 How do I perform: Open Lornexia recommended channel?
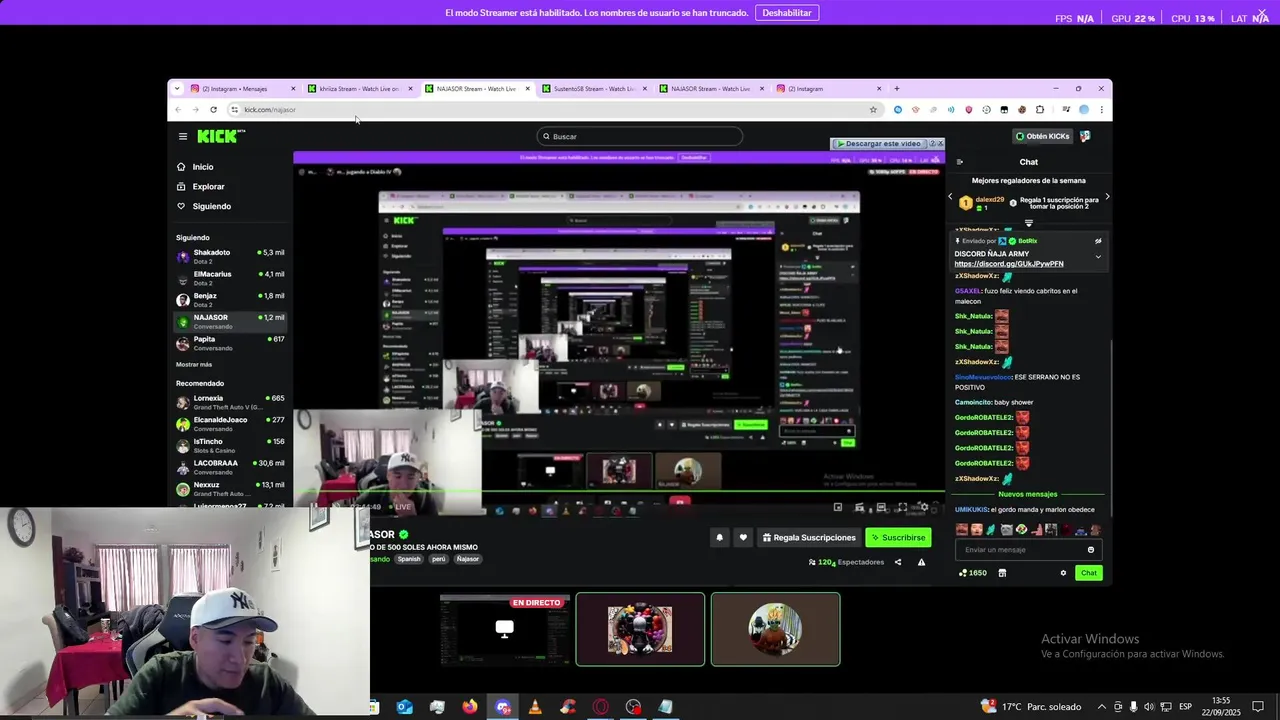point(230,402)
